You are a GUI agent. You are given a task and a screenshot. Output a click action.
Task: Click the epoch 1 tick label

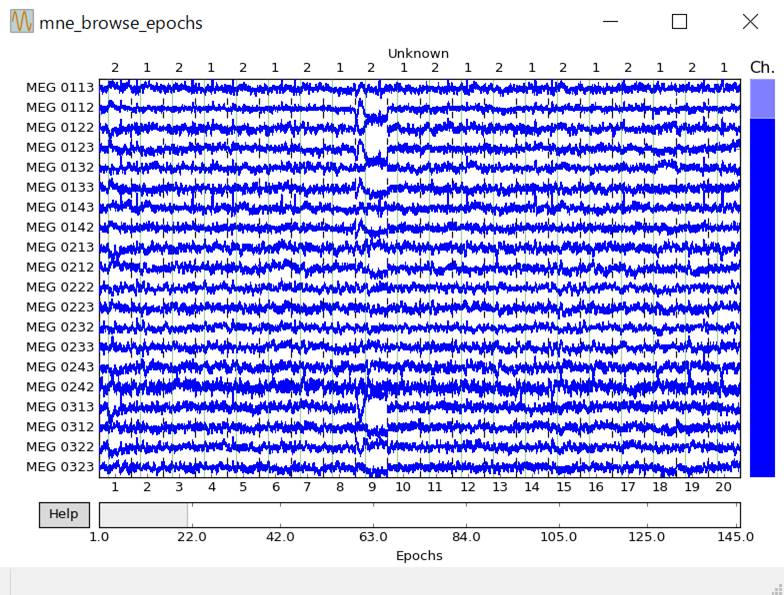click(x=115, y=487)
